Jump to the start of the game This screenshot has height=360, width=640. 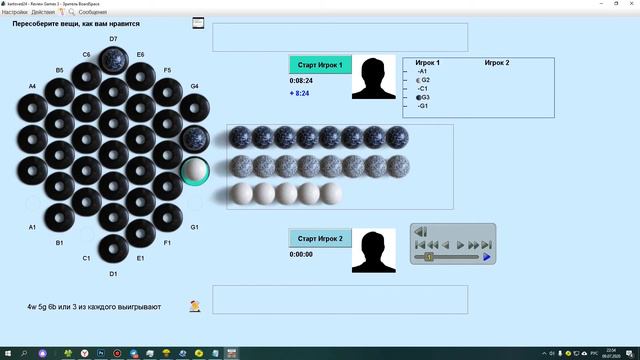click(420, 245)
